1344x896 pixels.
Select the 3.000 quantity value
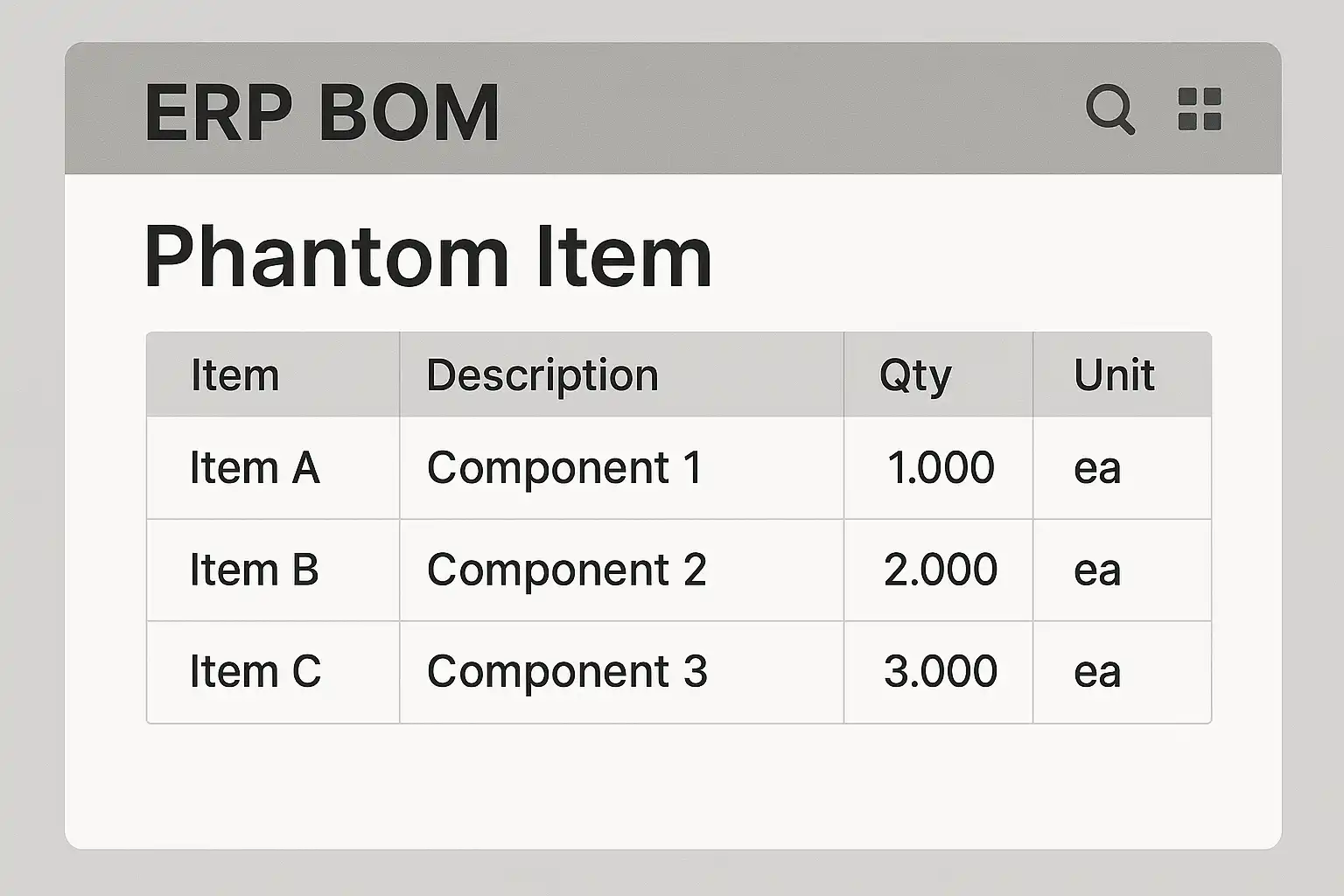pyautogui.click(x=941, y=672)
